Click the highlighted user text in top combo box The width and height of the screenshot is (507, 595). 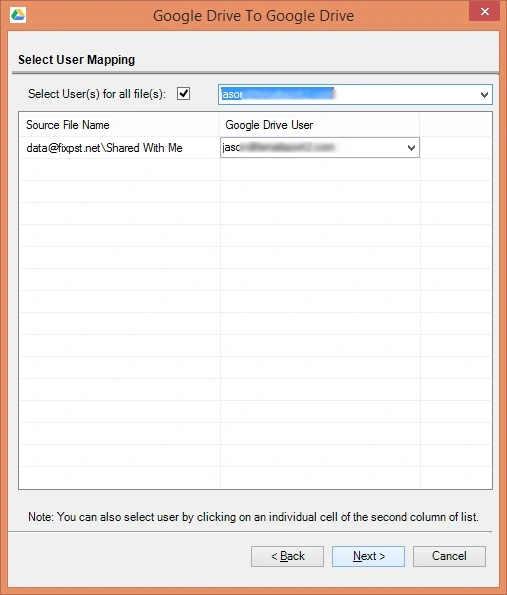(x=277, y=94)
